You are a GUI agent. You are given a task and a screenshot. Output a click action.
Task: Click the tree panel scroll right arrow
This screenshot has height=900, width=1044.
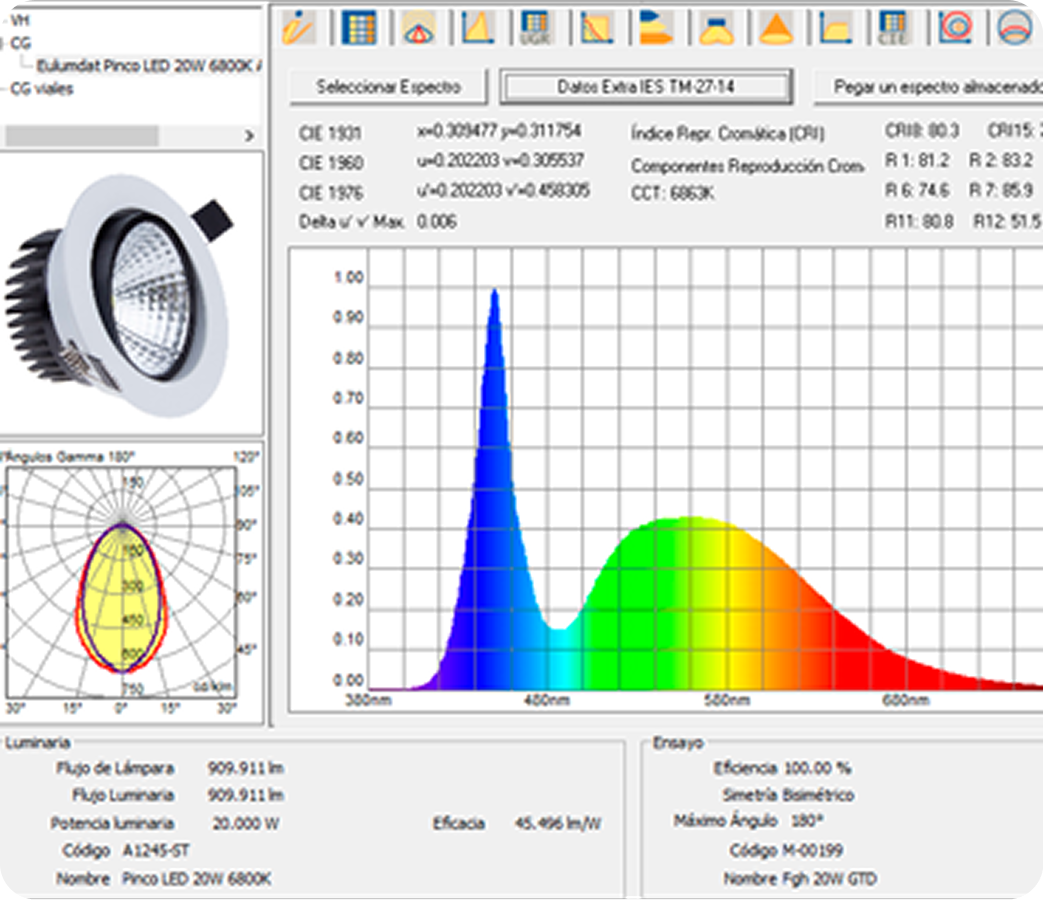click(249, 135)
